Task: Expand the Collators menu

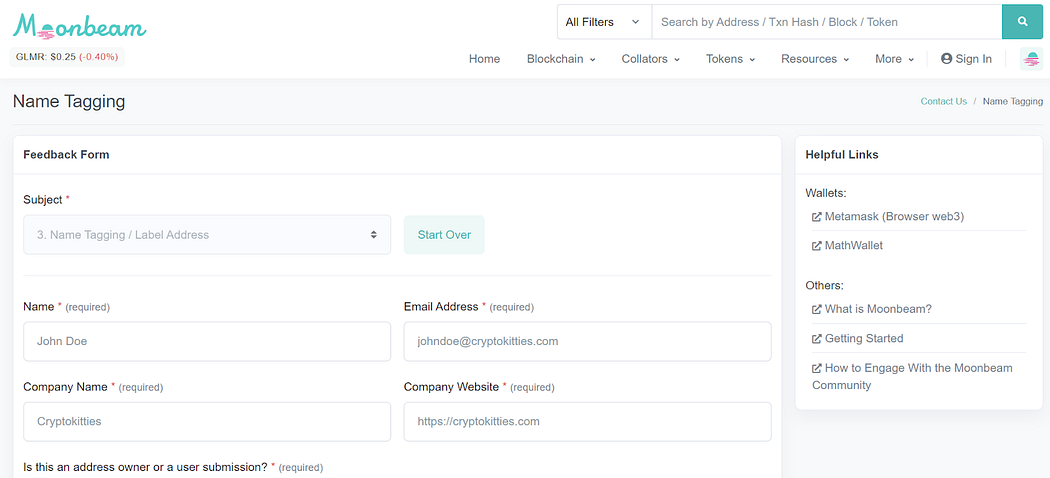Action: [x=650, y=59]
